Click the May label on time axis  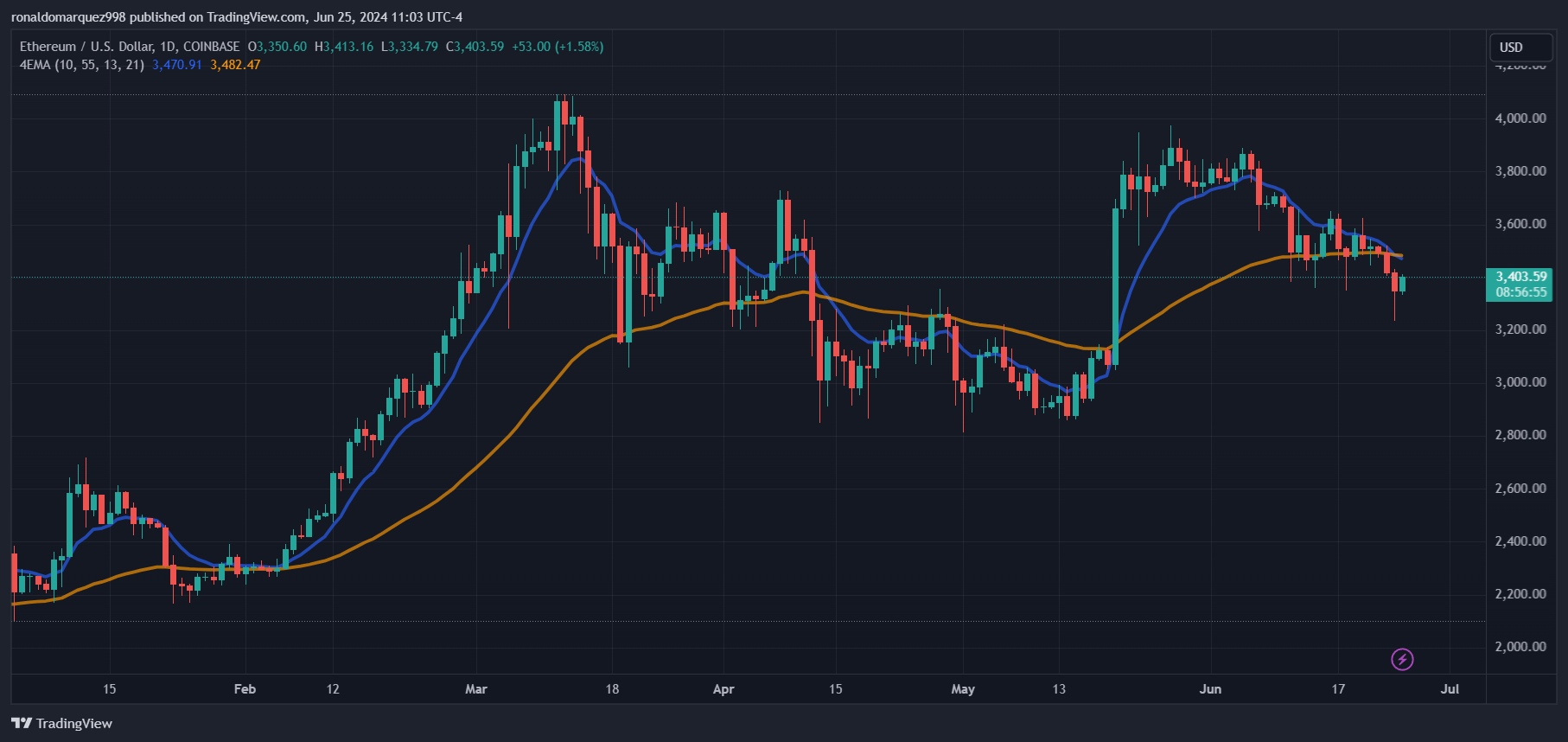point(963,689)
